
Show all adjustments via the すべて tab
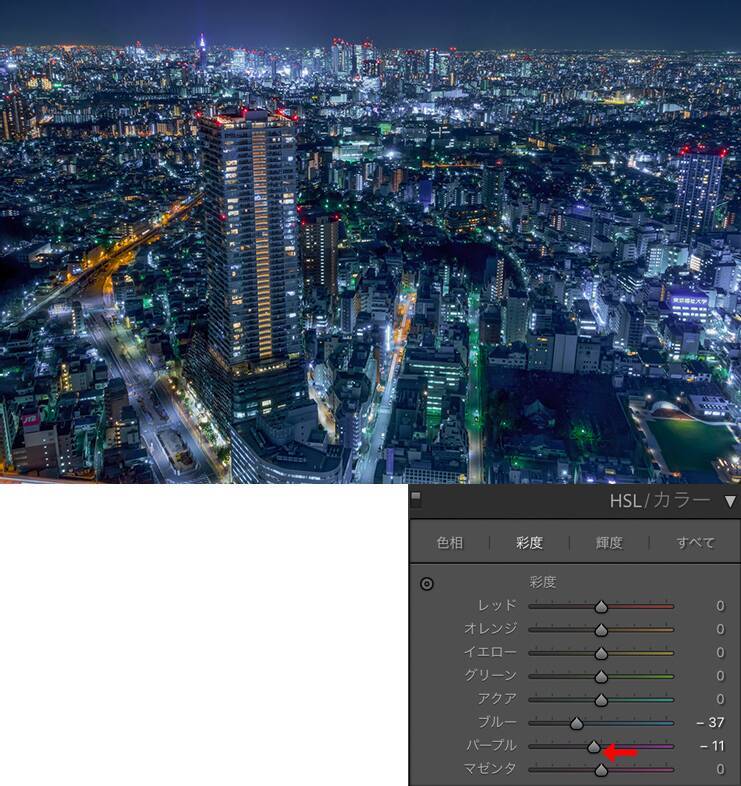[x=695, y=543]
